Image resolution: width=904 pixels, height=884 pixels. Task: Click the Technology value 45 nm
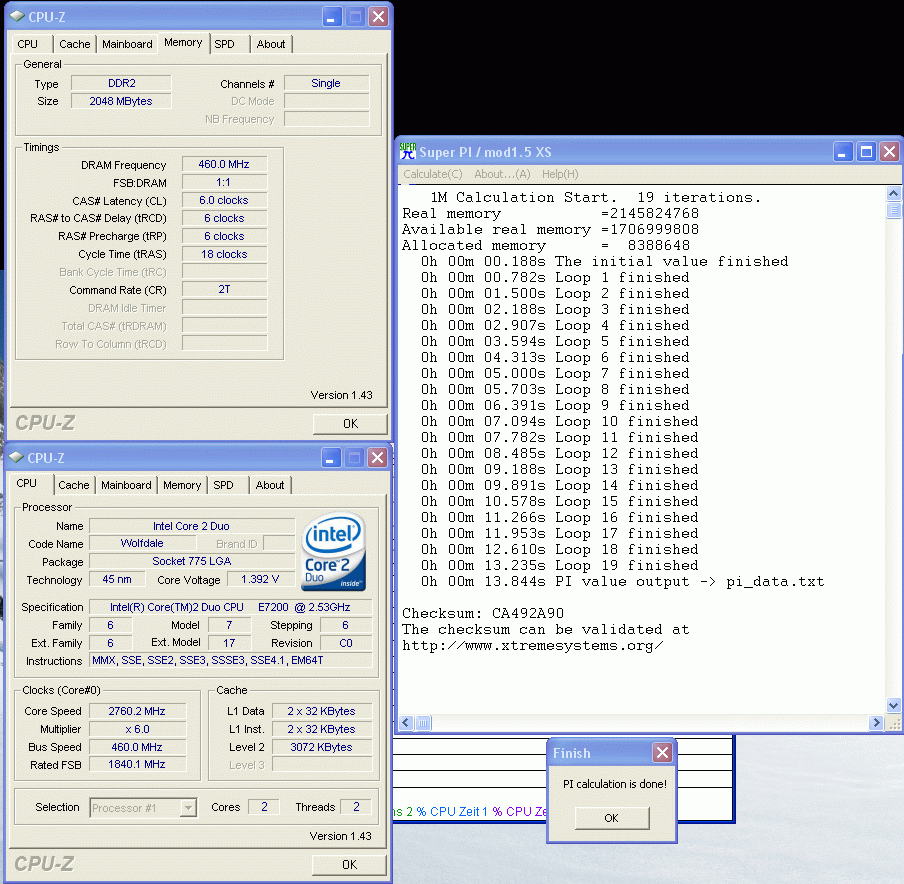(117, 579)
